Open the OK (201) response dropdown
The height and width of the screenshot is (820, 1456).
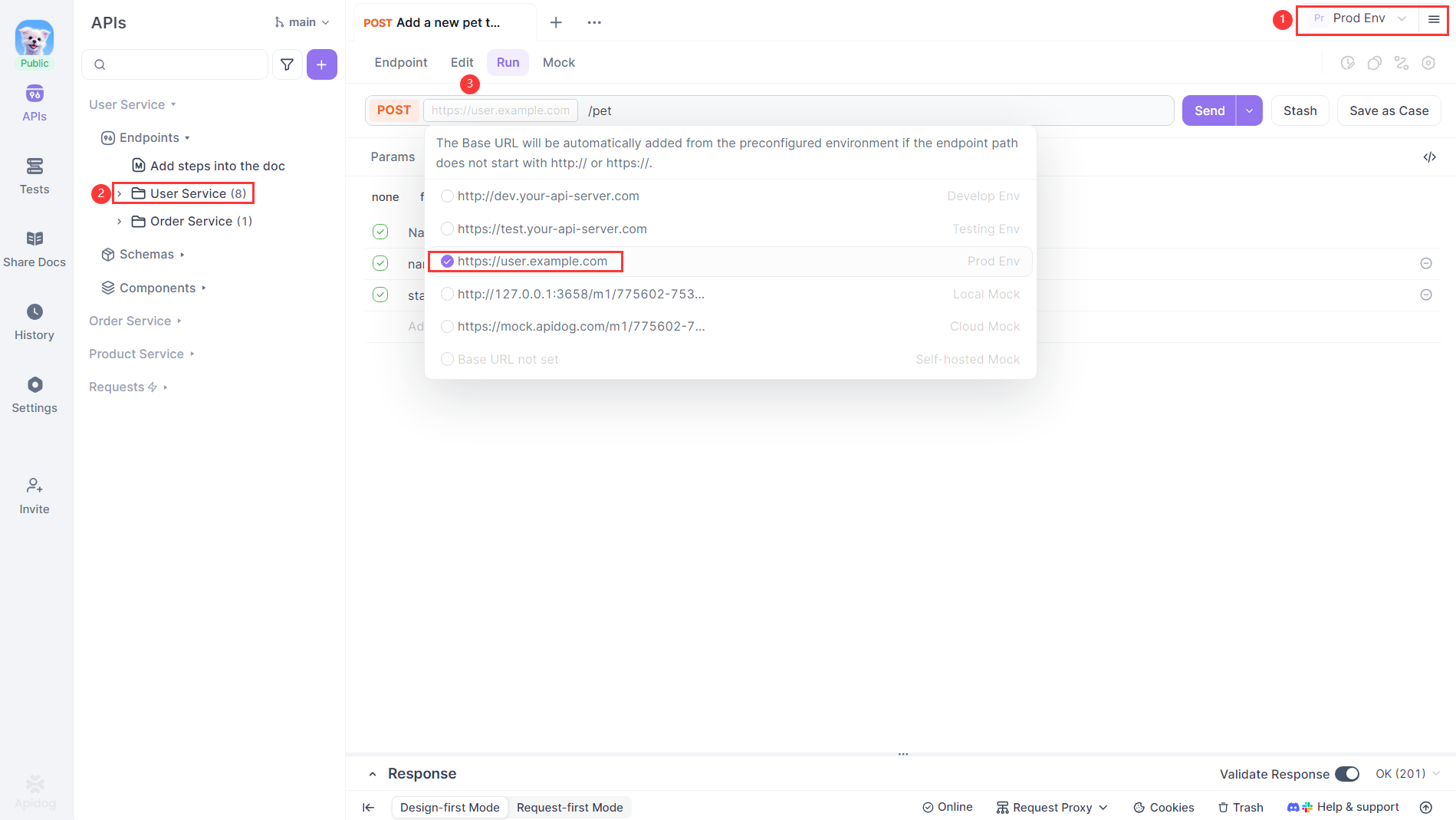point(1407,774)
